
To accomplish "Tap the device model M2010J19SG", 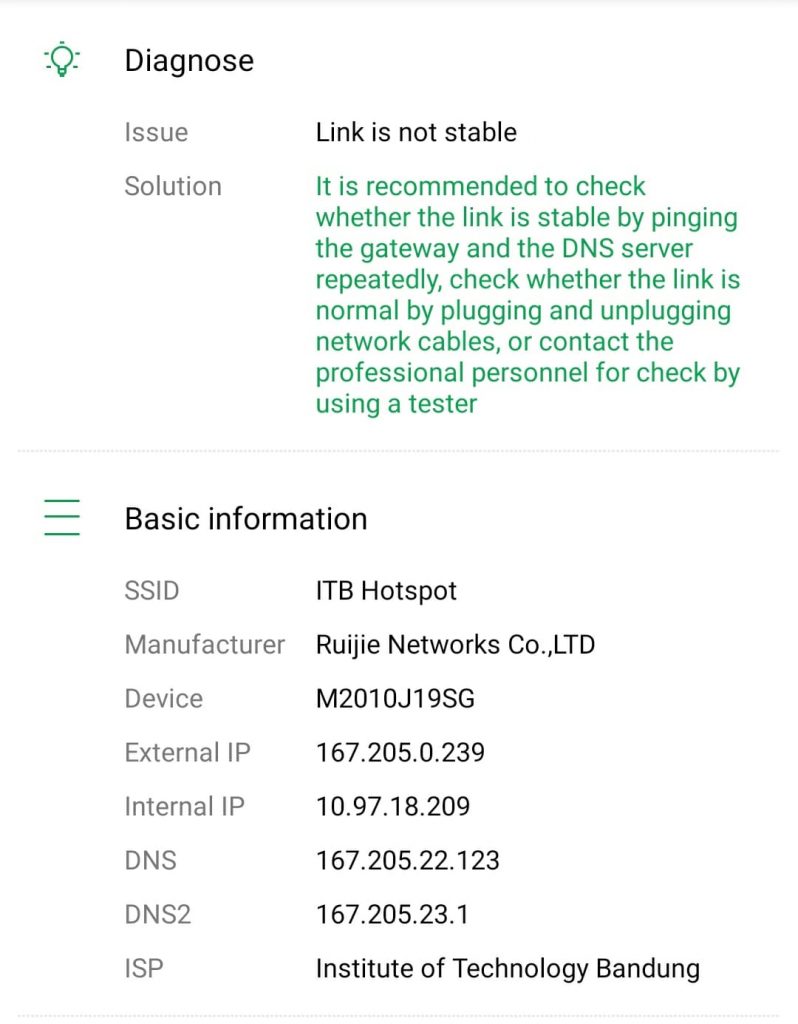I will [395, 698].
